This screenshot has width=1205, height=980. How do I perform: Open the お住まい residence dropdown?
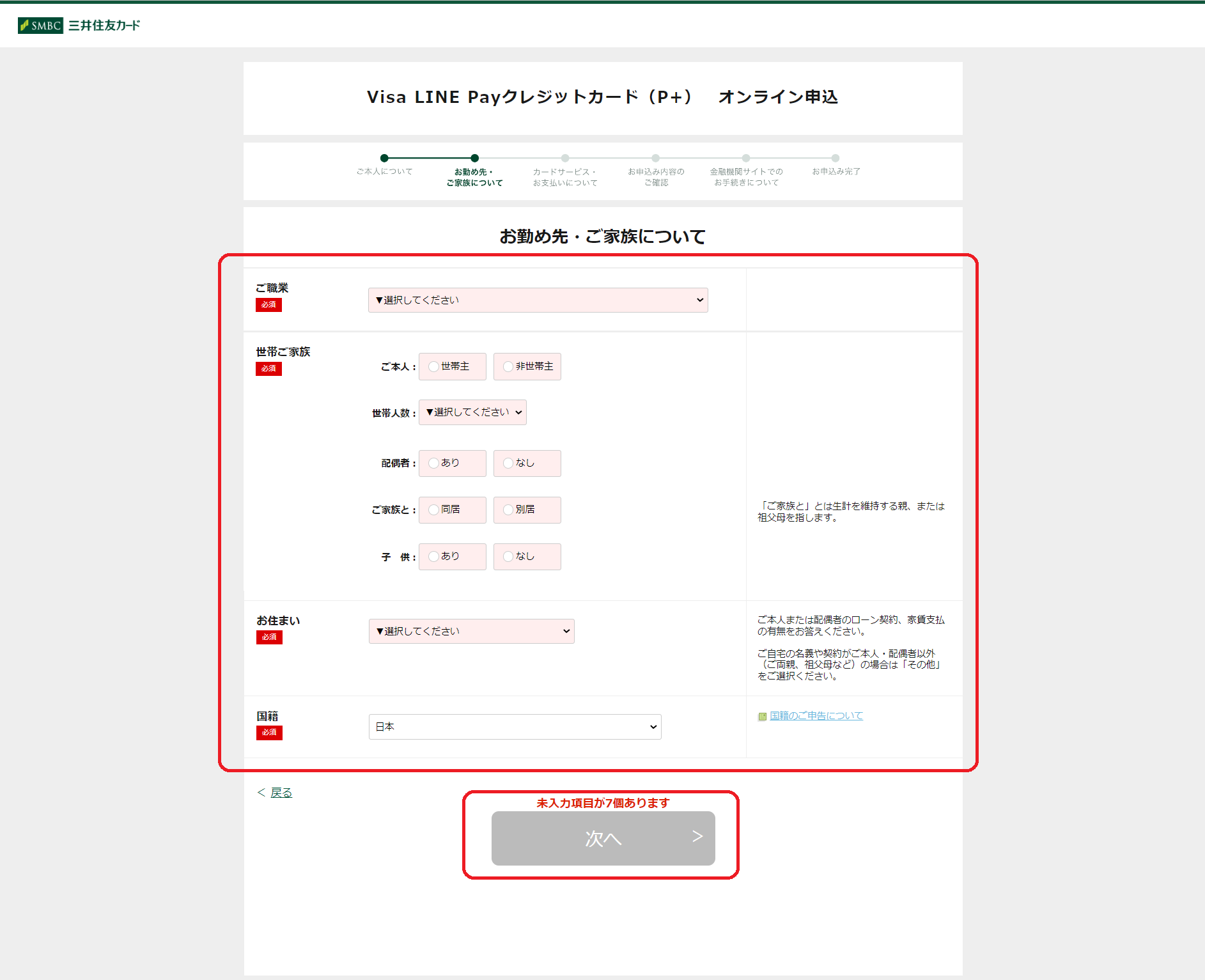tap(471, 631)
